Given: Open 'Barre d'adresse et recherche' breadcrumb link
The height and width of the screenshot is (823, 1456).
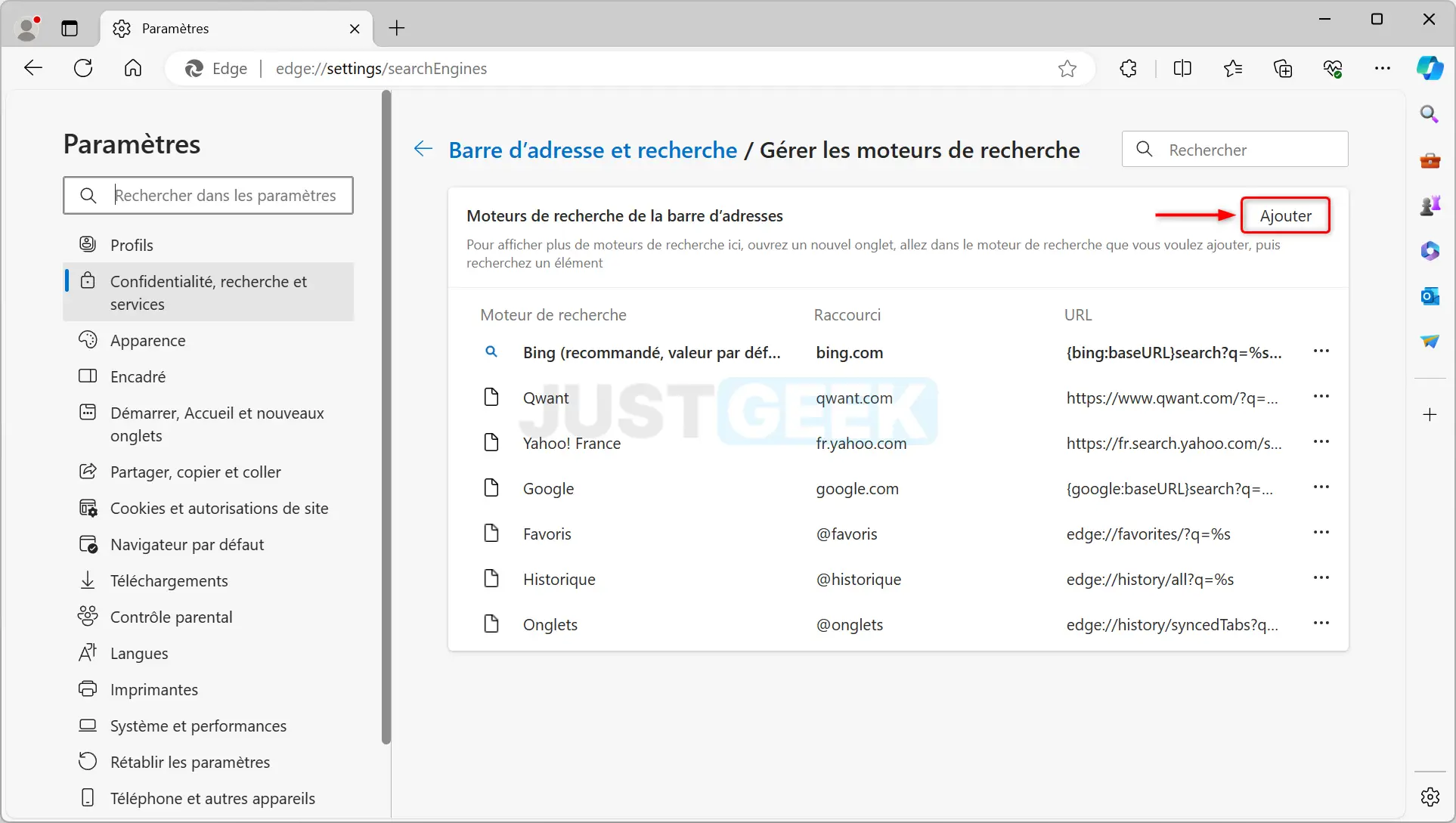Looking at the screenshot, I should (x=593, y=150).
